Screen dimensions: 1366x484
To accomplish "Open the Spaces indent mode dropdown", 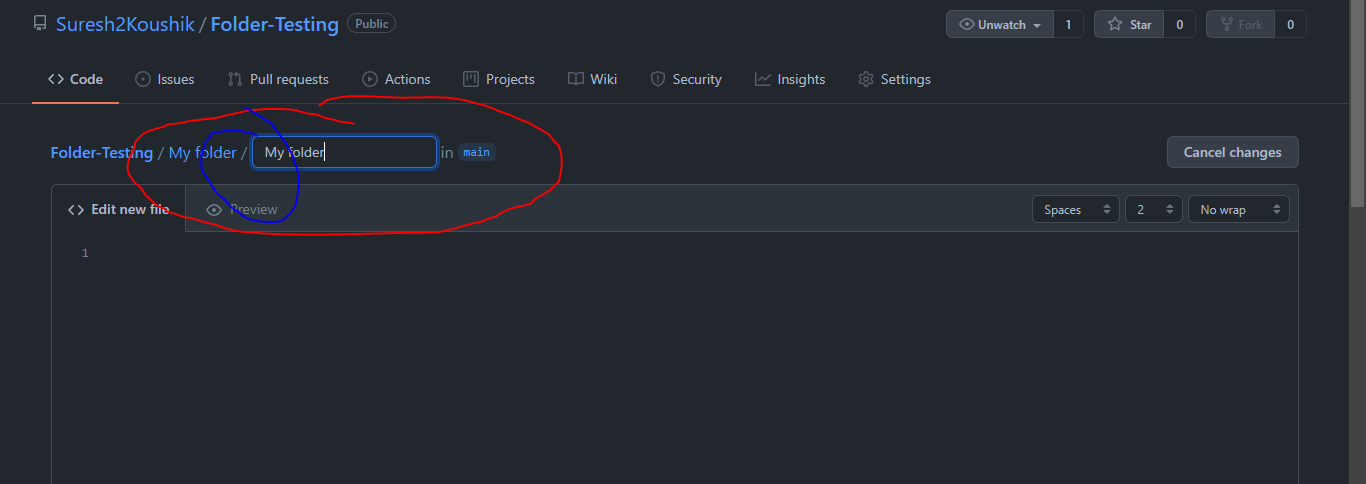I will click(x=1076, y=209).
